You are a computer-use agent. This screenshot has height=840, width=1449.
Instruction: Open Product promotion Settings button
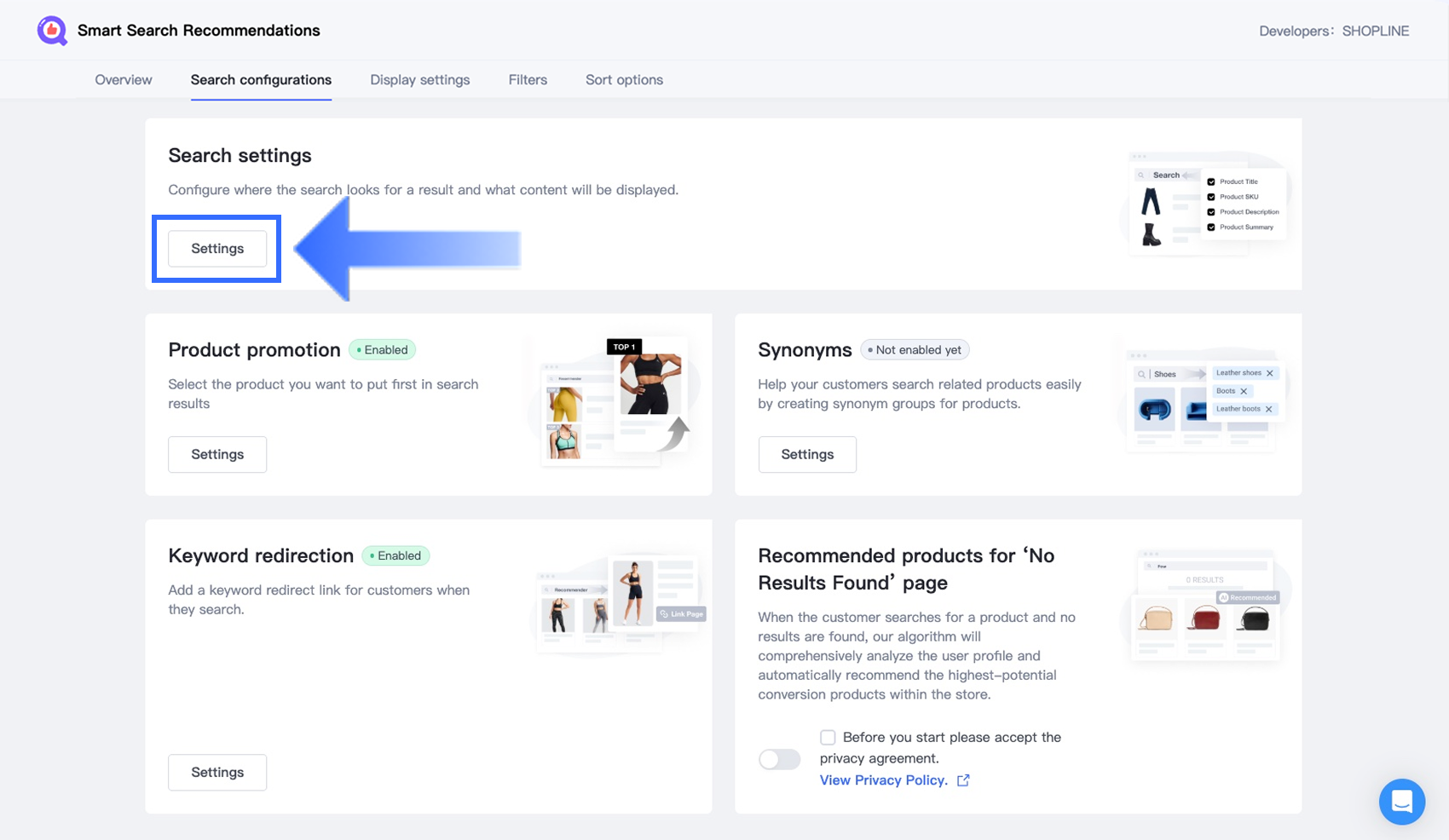[x=217, y=454]
